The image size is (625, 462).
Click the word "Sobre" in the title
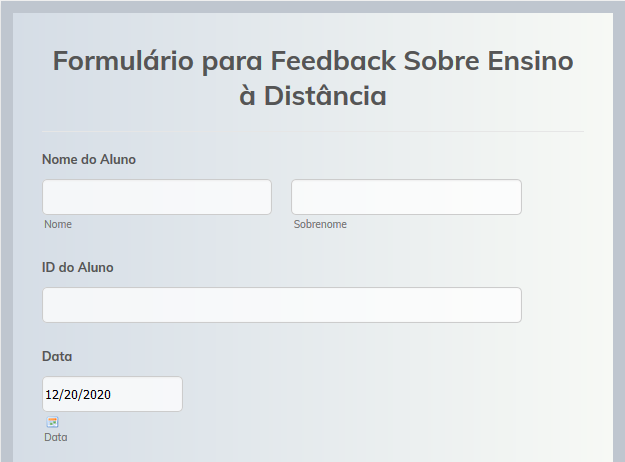click(x=441, y=61)
